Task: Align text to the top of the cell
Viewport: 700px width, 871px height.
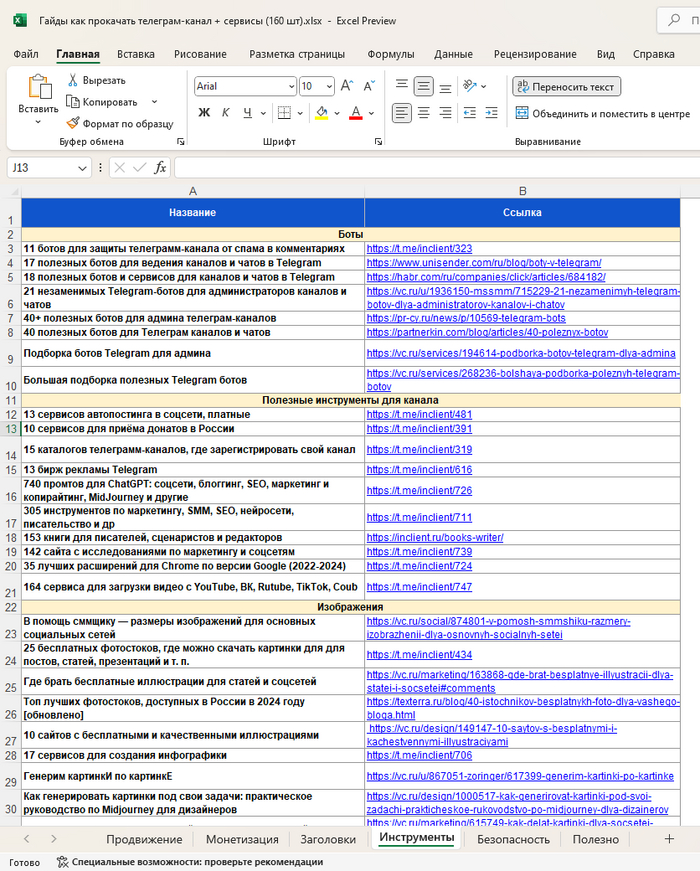Action: (402, 86)
